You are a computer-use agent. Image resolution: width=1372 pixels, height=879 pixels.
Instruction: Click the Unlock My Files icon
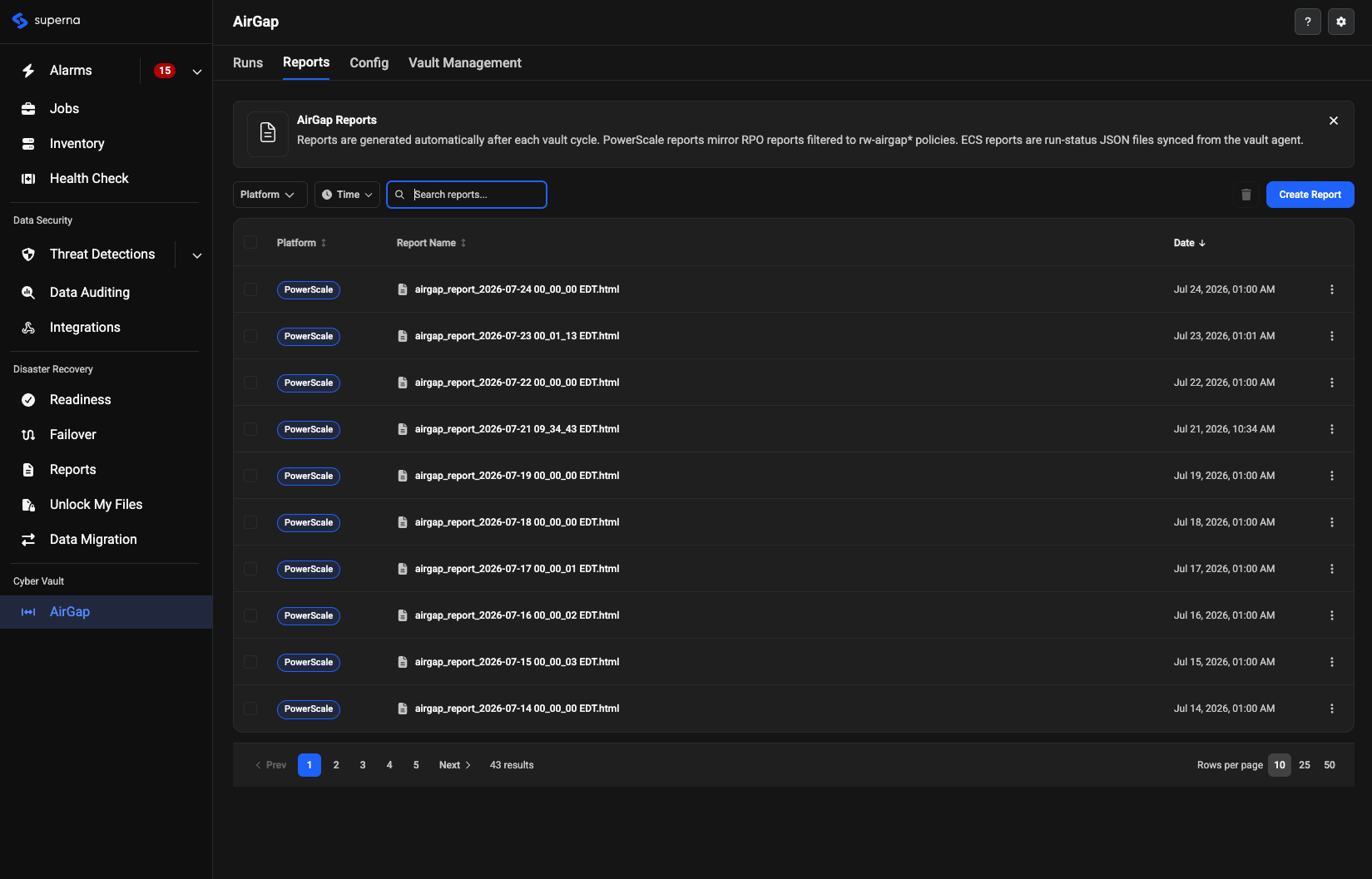point(28,505)
